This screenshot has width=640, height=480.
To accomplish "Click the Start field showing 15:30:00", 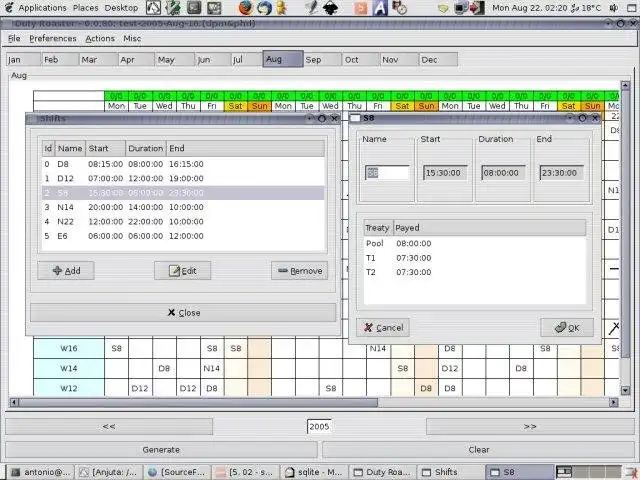I will [x=445, y=173].
